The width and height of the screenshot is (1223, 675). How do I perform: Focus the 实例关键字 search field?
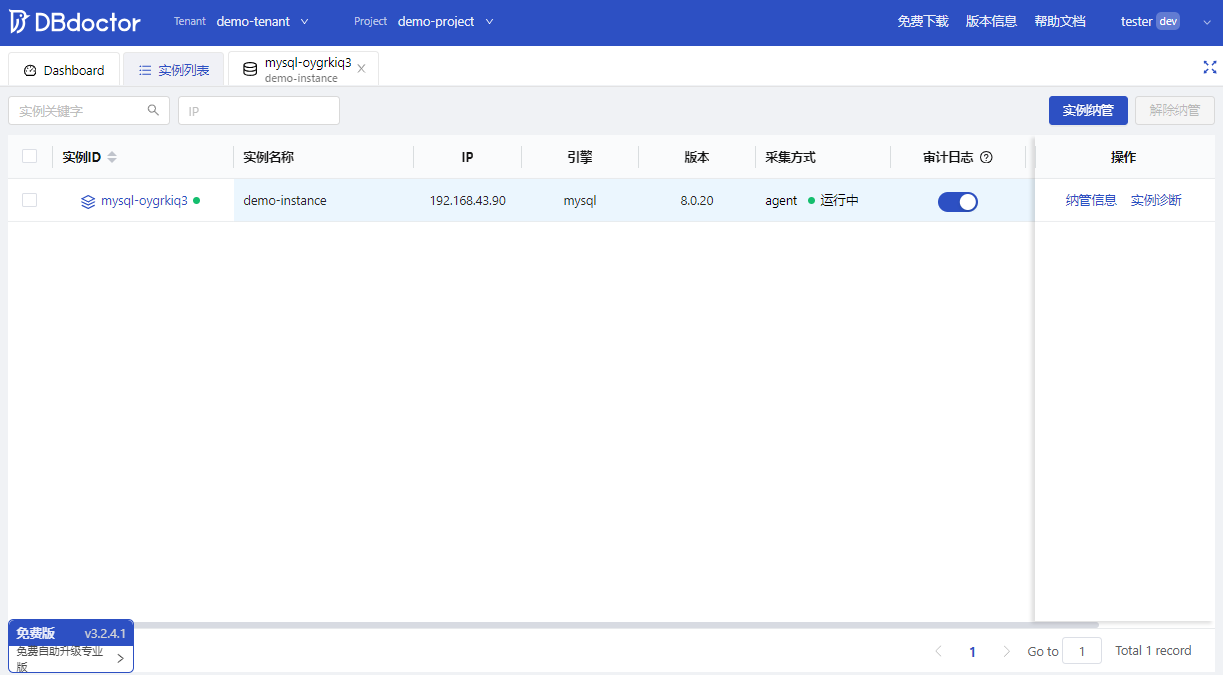click(89, 111)
